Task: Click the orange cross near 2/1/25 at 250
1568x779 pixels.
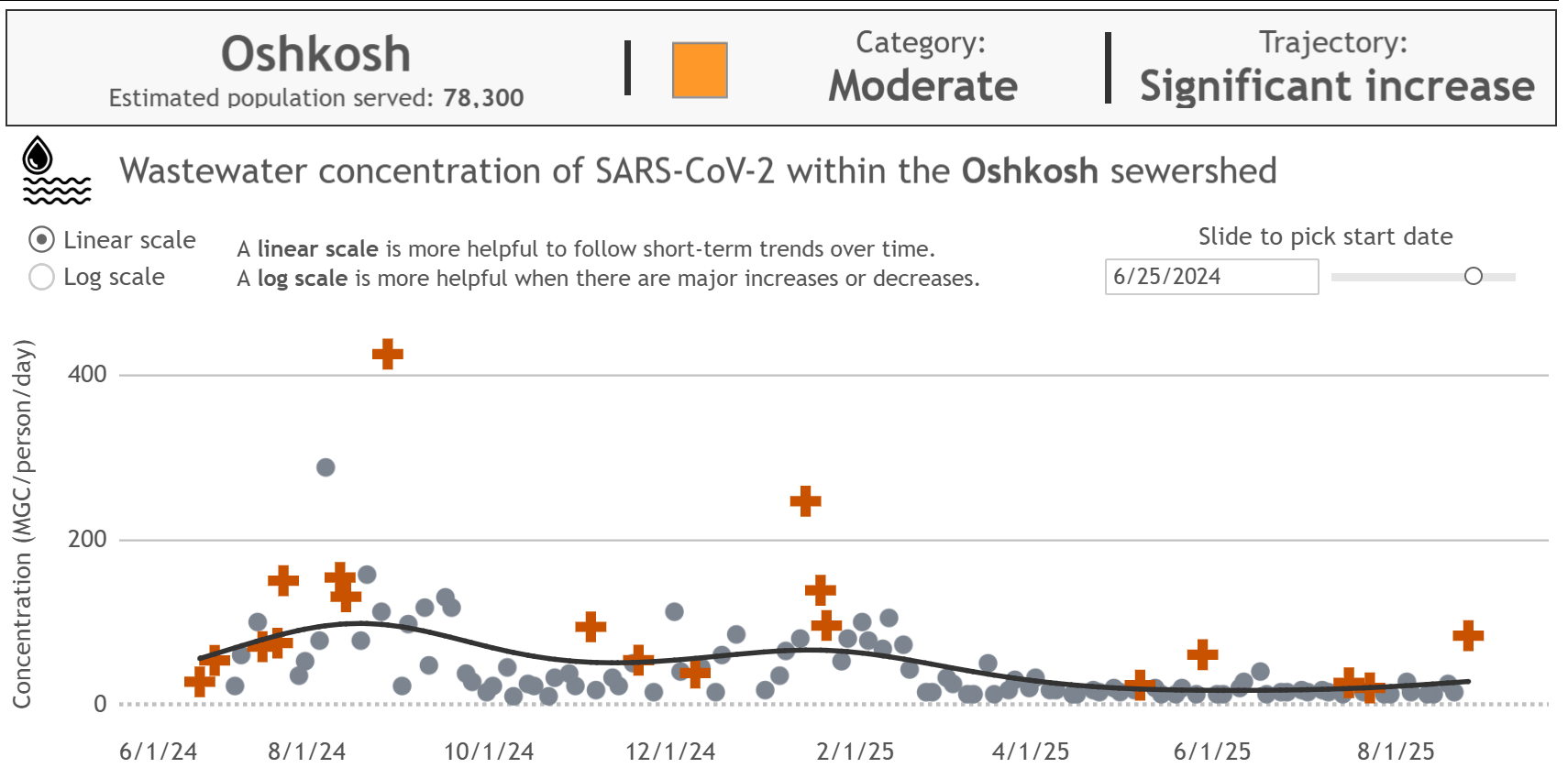Action: [x=805, y=500]
